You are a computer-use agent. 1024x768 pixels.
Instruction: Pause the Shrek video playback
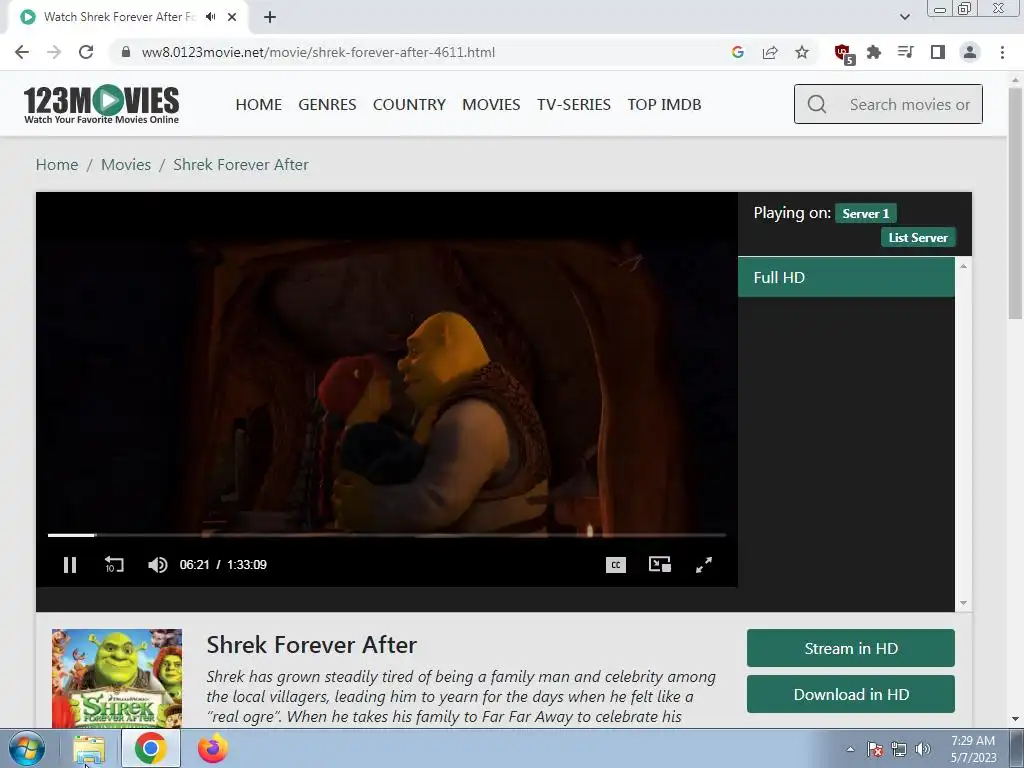70,565
